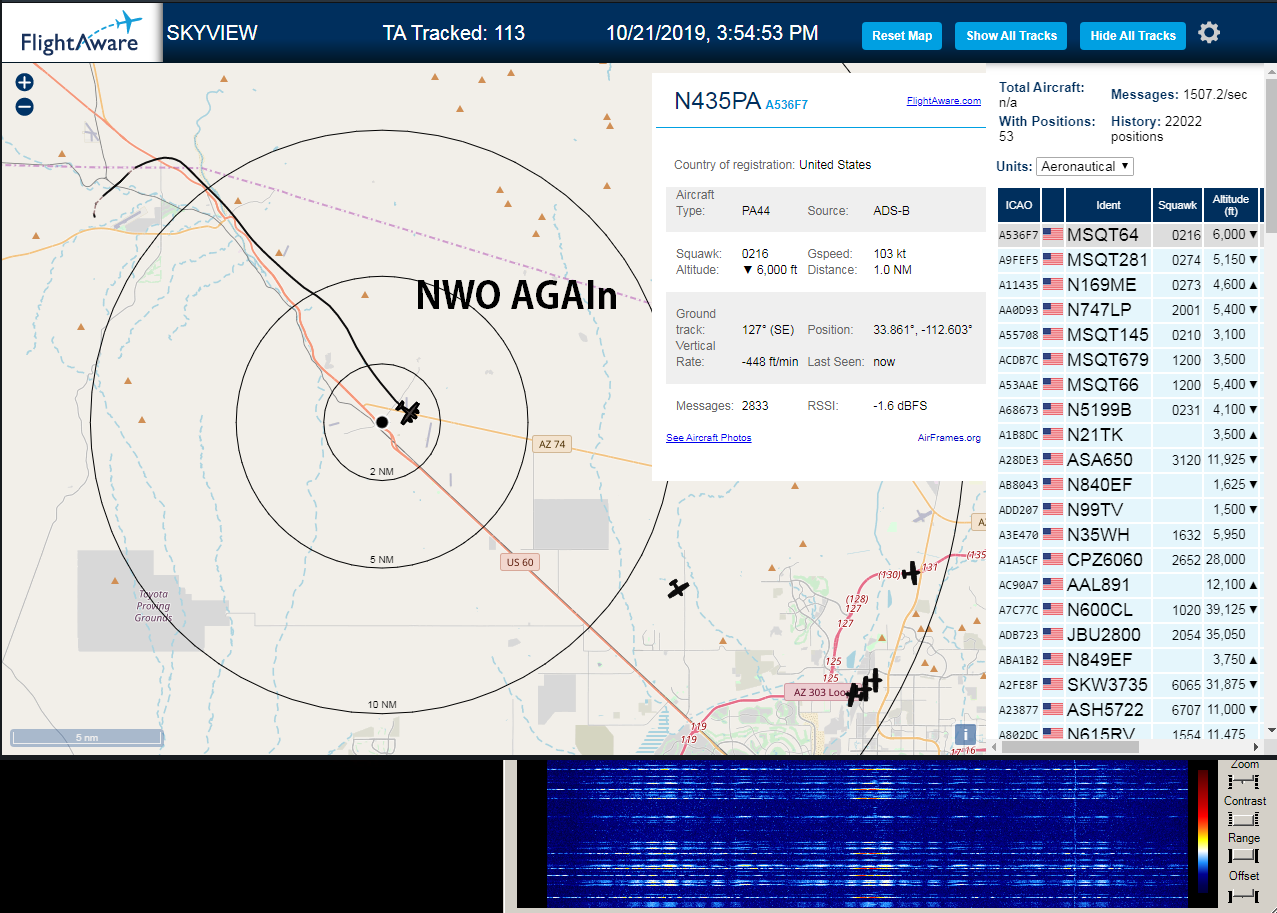This screenshot has height=913, width=1277.
Task: Select the N840EF aircraft row
Action: click(1129, 484)
